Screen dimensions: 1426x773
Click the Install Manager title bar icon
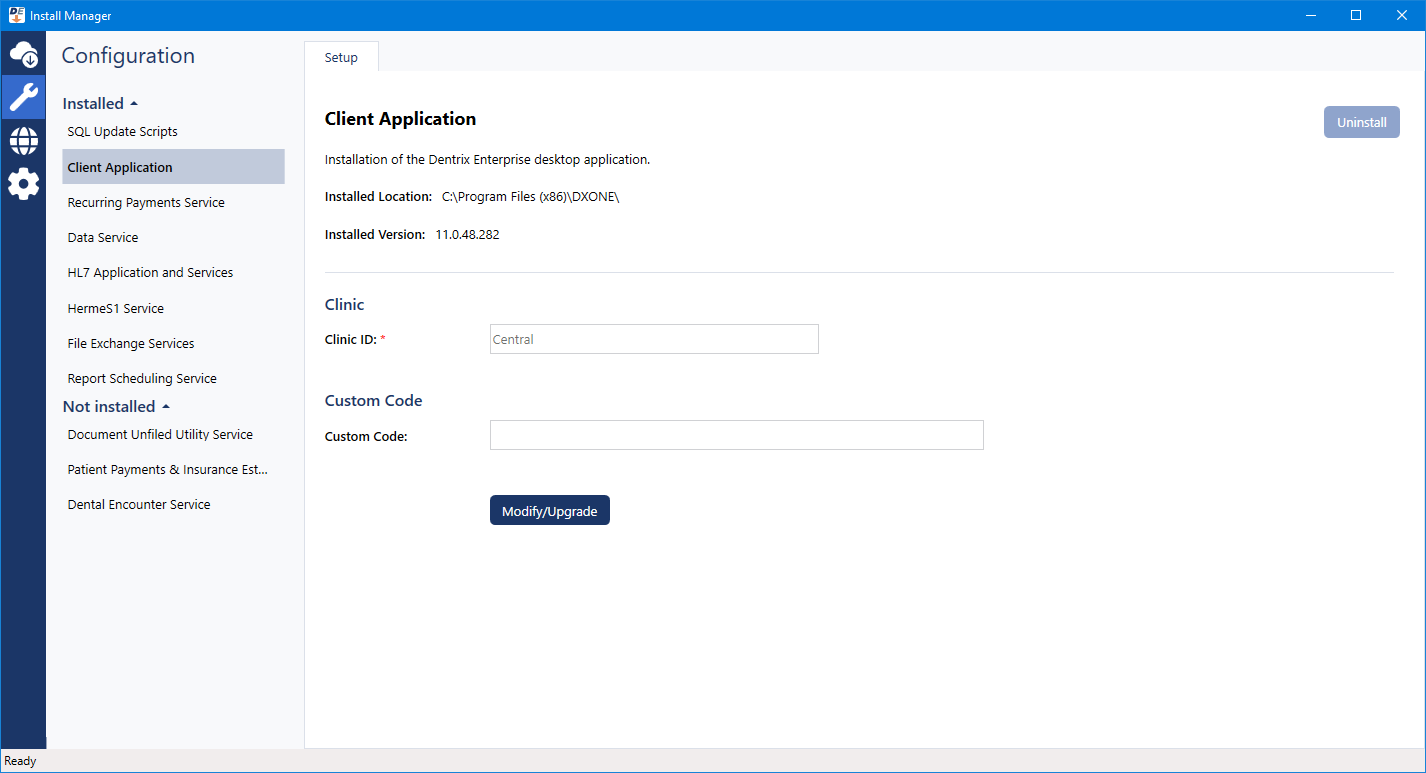coord(16,15)
